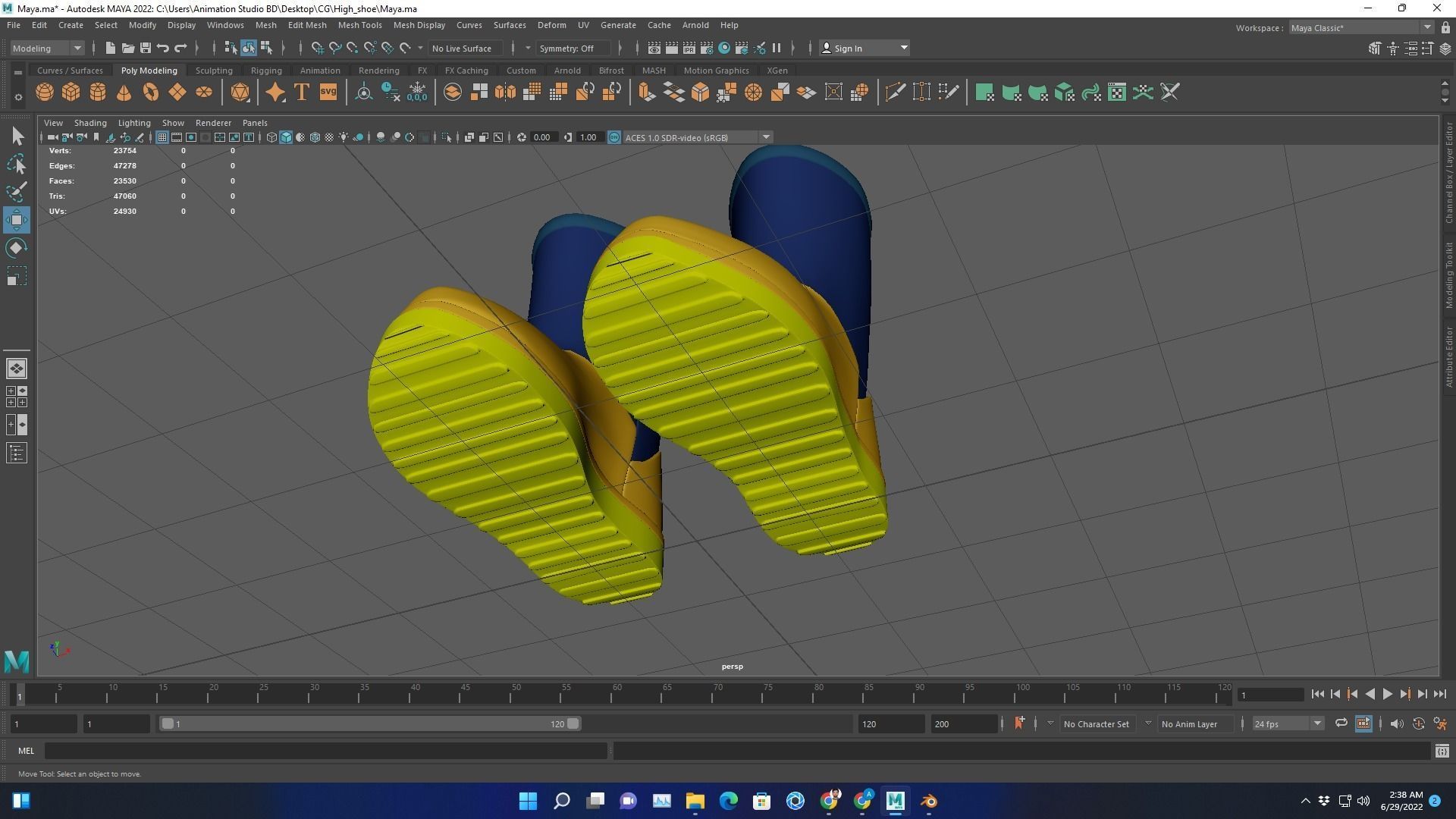
Task: Open a scene with the folder icon
Action: (127, 48)
